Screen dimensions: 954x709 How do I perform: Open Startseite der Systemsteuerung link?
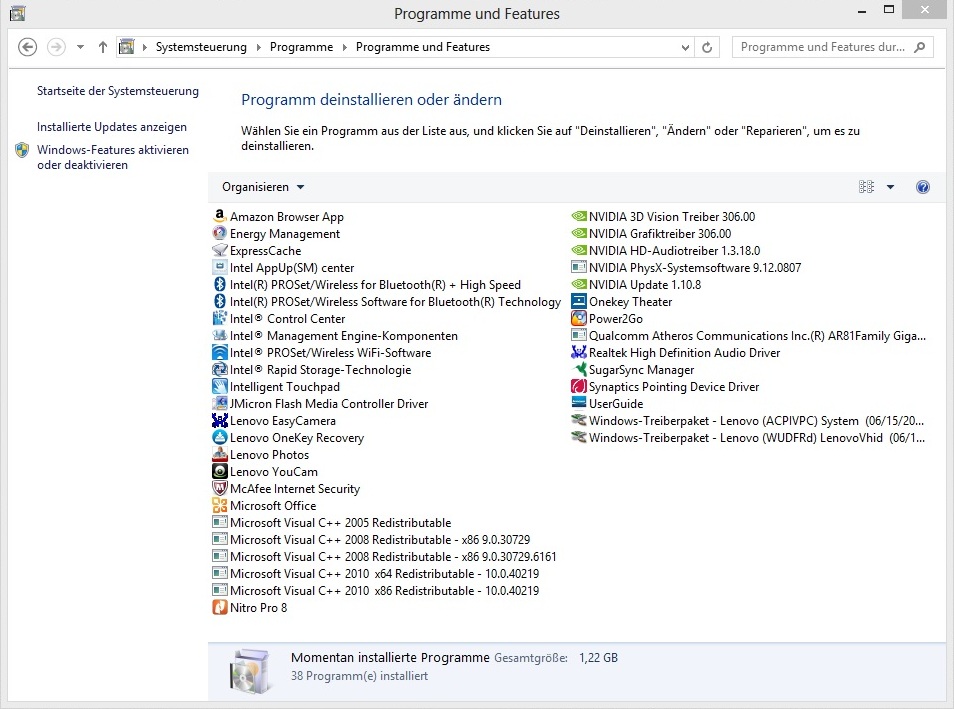pos(117,91)
